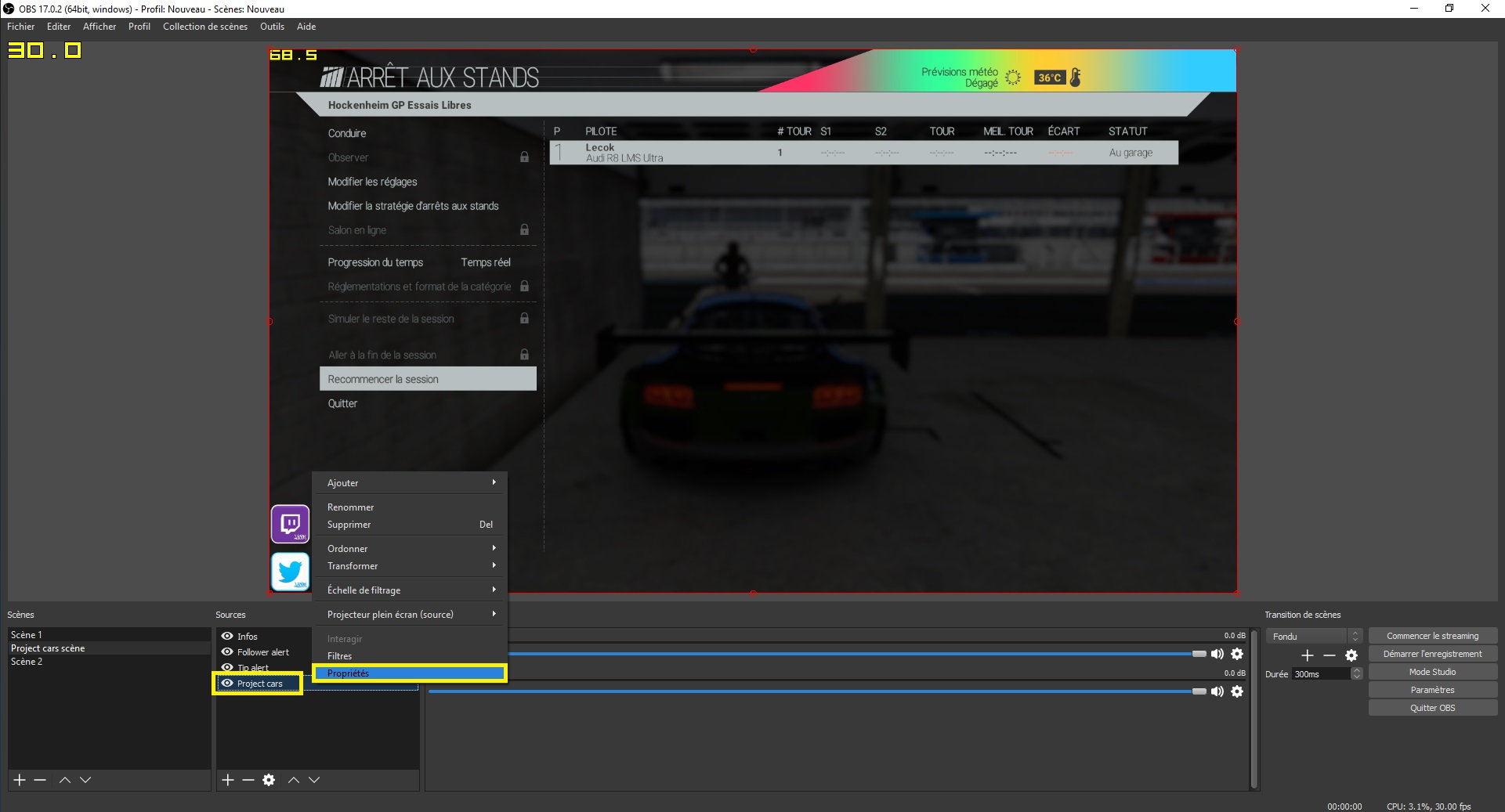Viewport: 1505px width, 812px height.
Task: Open transition properties gear icon
Action: 1351,655
